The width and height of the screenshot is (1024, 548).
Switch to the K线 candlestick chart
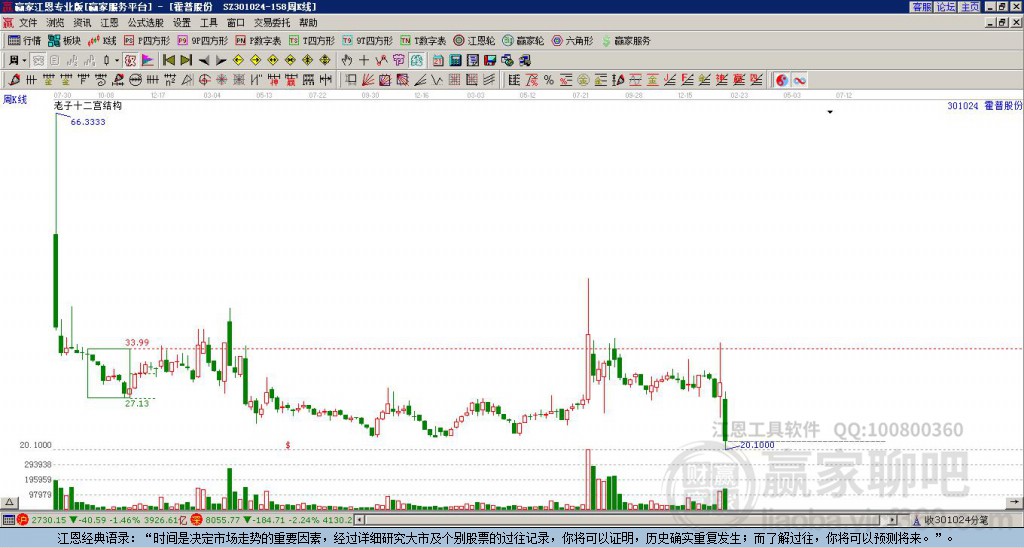(102, 40)
